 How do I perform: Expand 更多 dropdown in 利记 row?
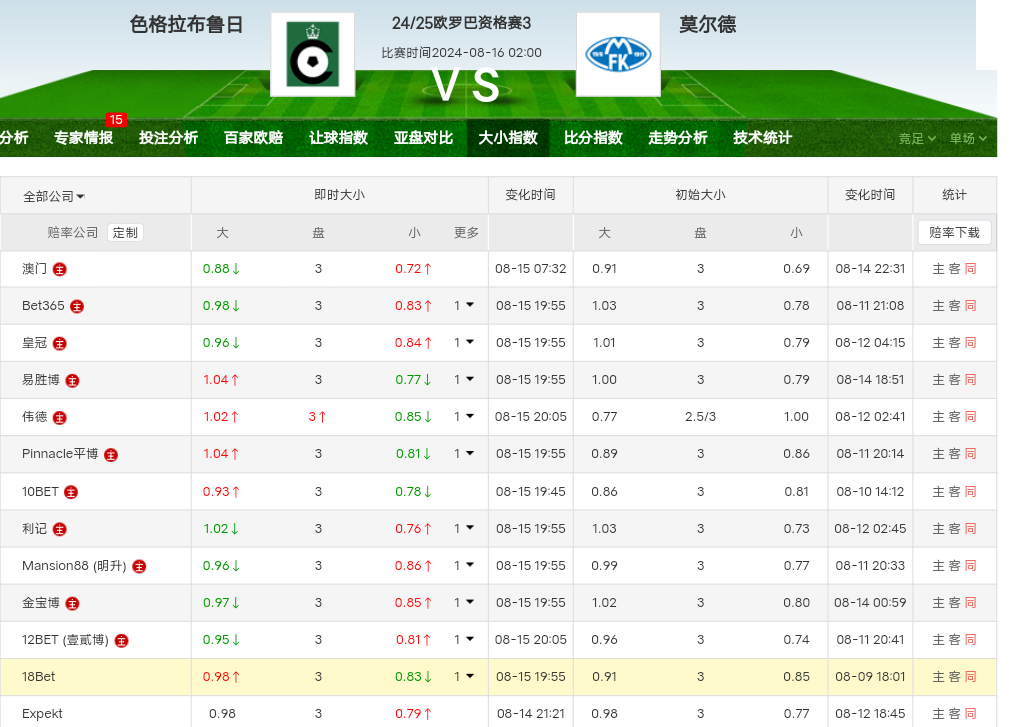point(464,528)
